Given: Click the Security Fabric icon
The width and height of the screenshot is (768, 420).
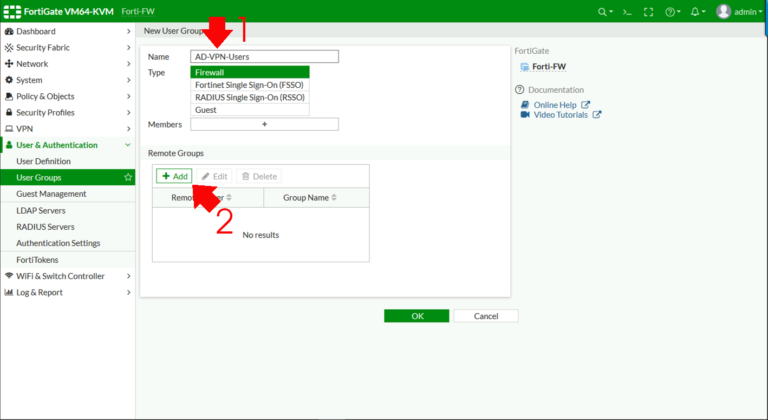Looking at the screenshot, I should click(9, 48).
